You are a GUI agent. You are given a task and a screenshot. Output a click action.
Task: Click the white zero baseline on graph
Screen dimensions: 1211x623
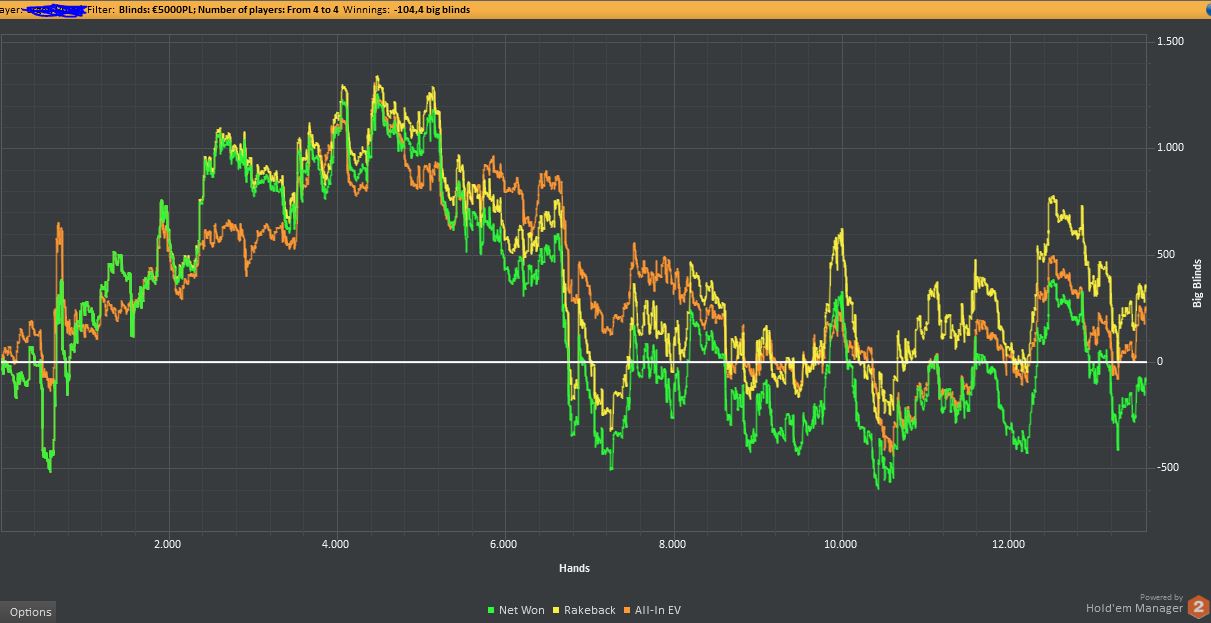573,362
